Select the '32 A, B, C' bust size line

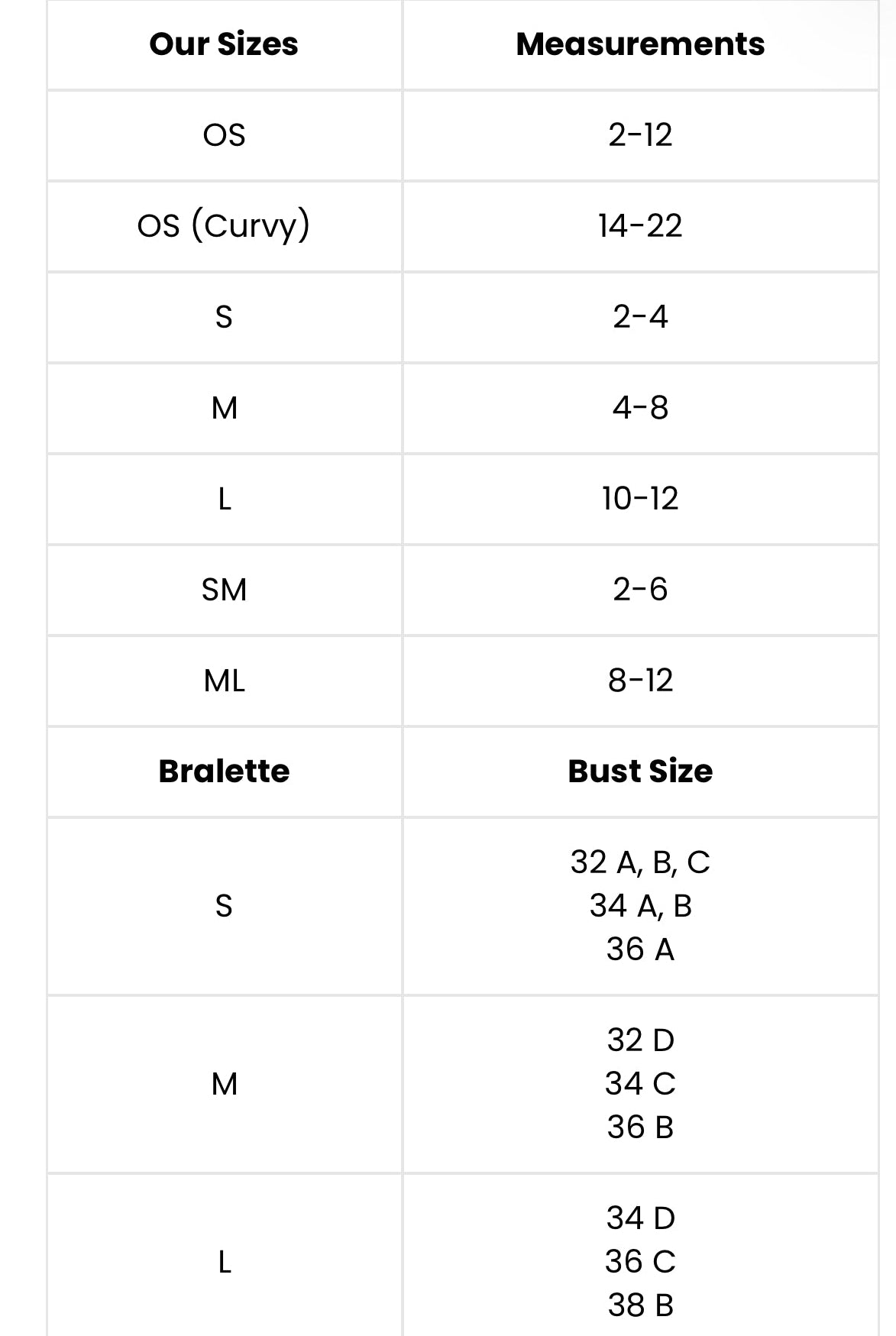640,862
